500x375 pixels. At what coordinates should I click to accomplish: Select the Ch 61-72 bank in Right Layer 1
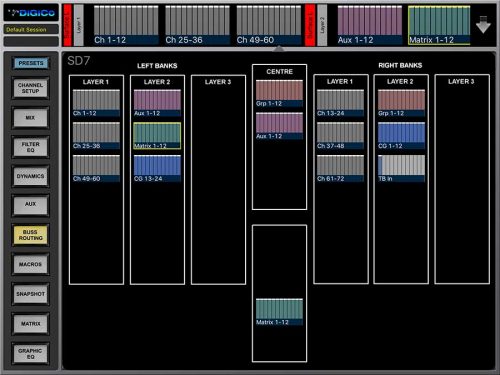click(x=340, y=168)
